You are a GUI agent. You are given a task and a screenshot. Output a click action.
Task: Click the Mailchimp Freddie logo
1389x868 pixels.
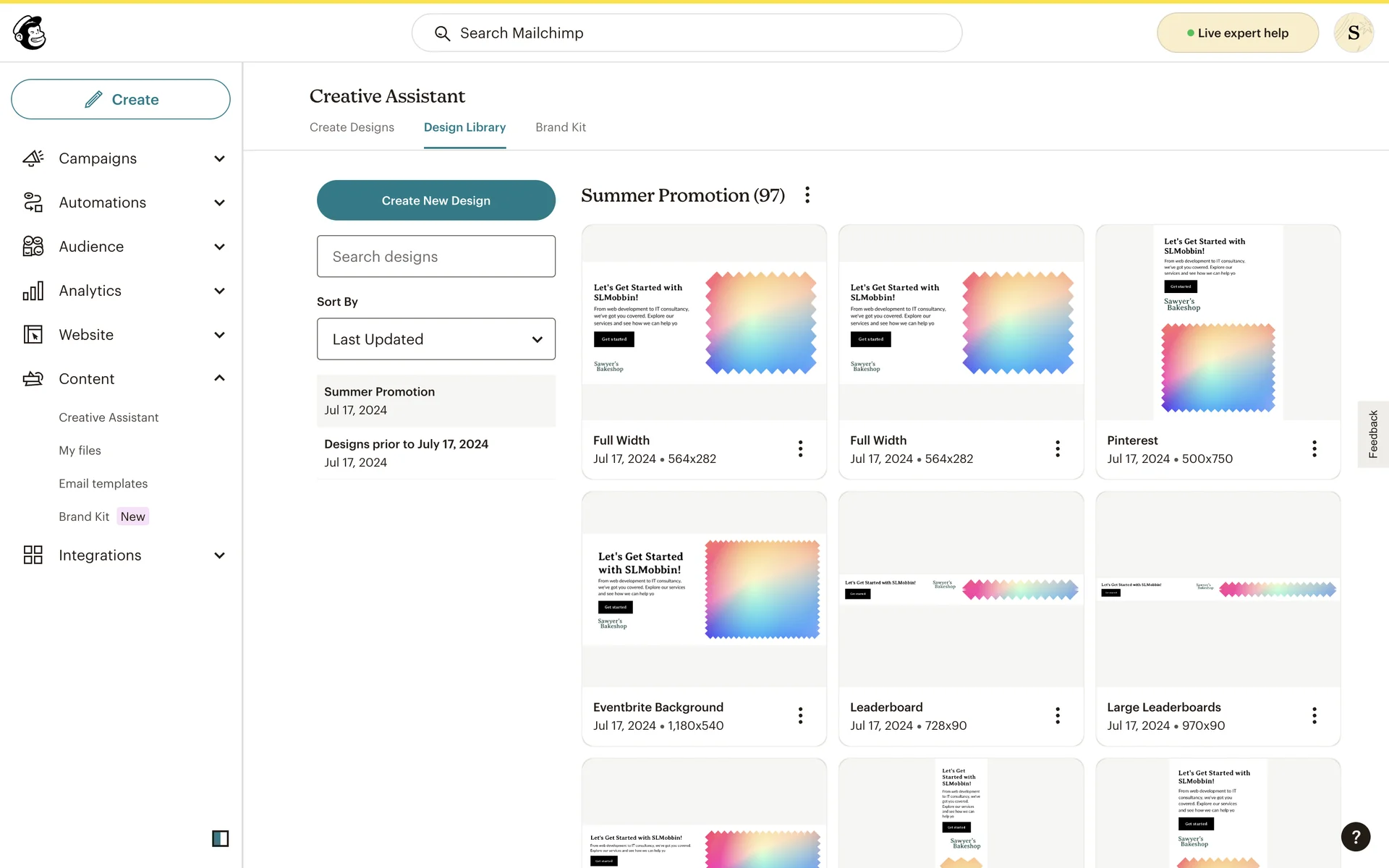30,33
